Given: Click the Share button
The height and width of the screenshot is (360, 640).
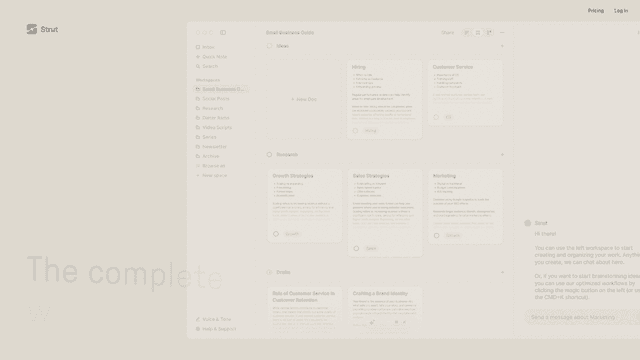Looking at the screenshot, I should 447,33.
